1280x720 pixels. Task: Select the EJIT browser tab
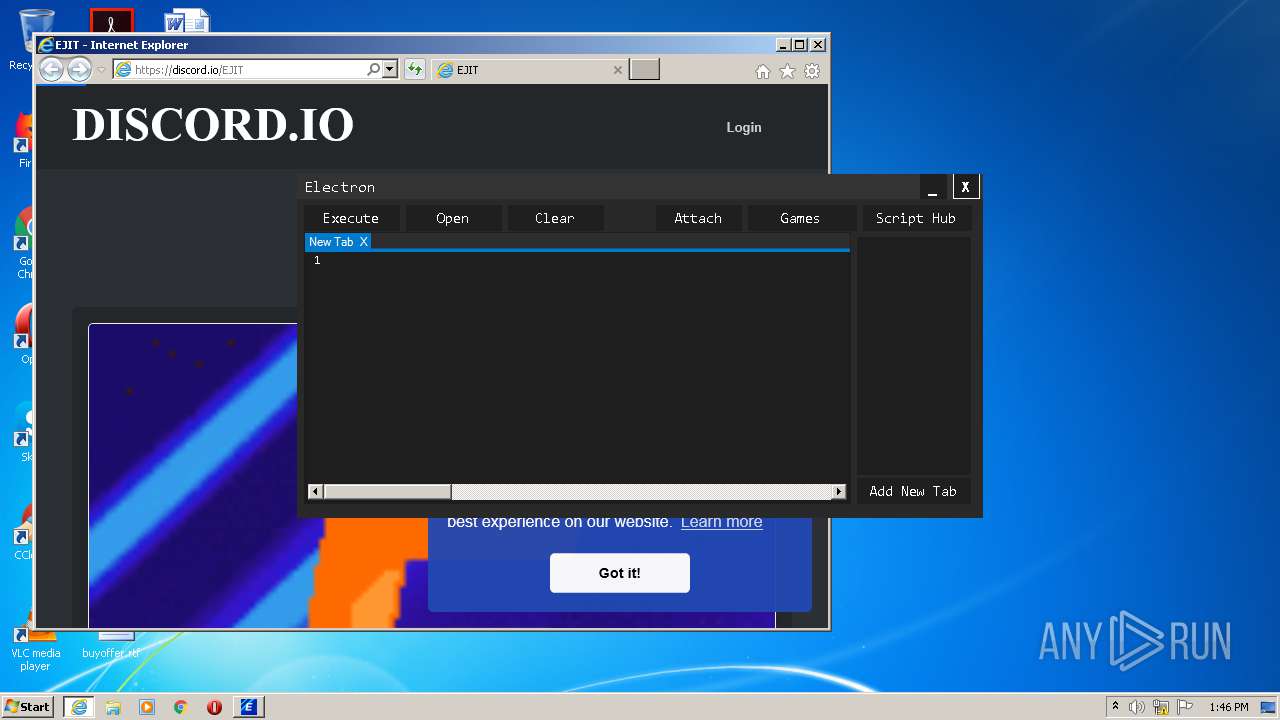[530, 70]
